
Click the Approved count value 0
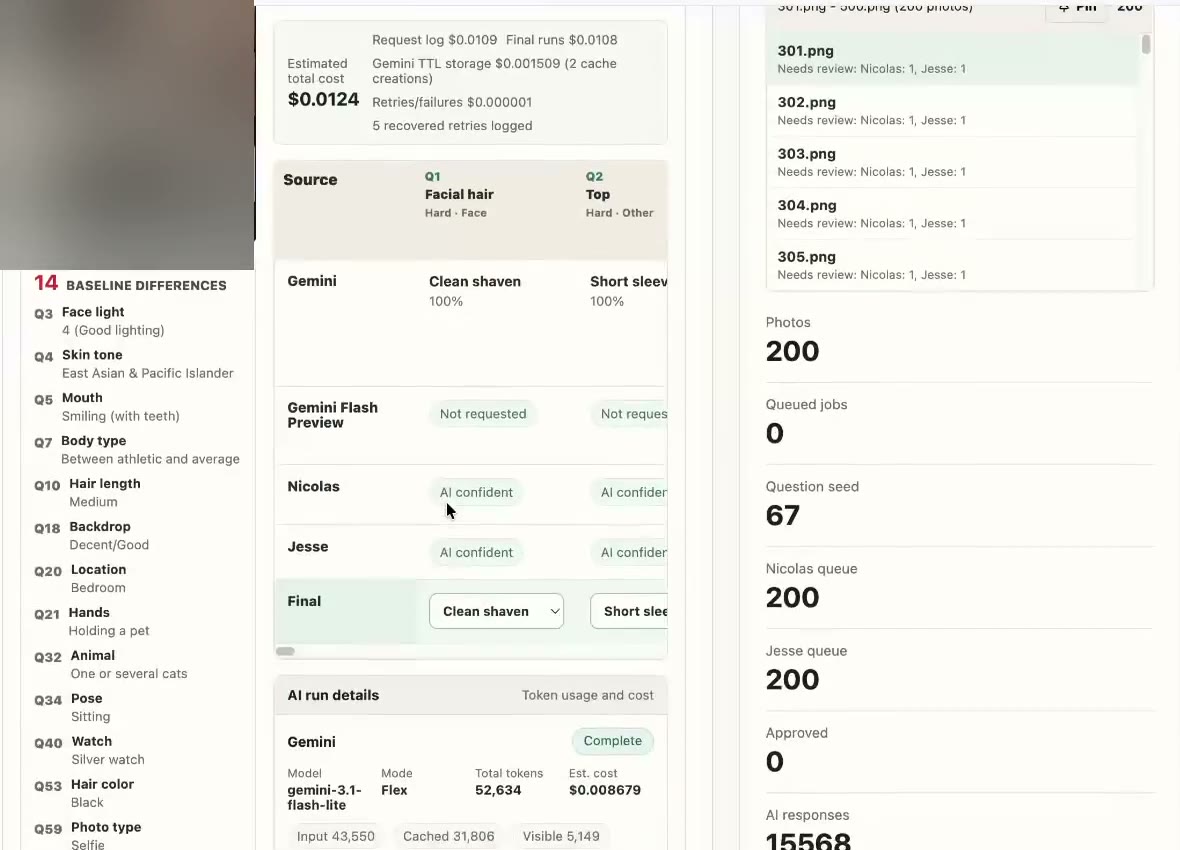(774, 761)
